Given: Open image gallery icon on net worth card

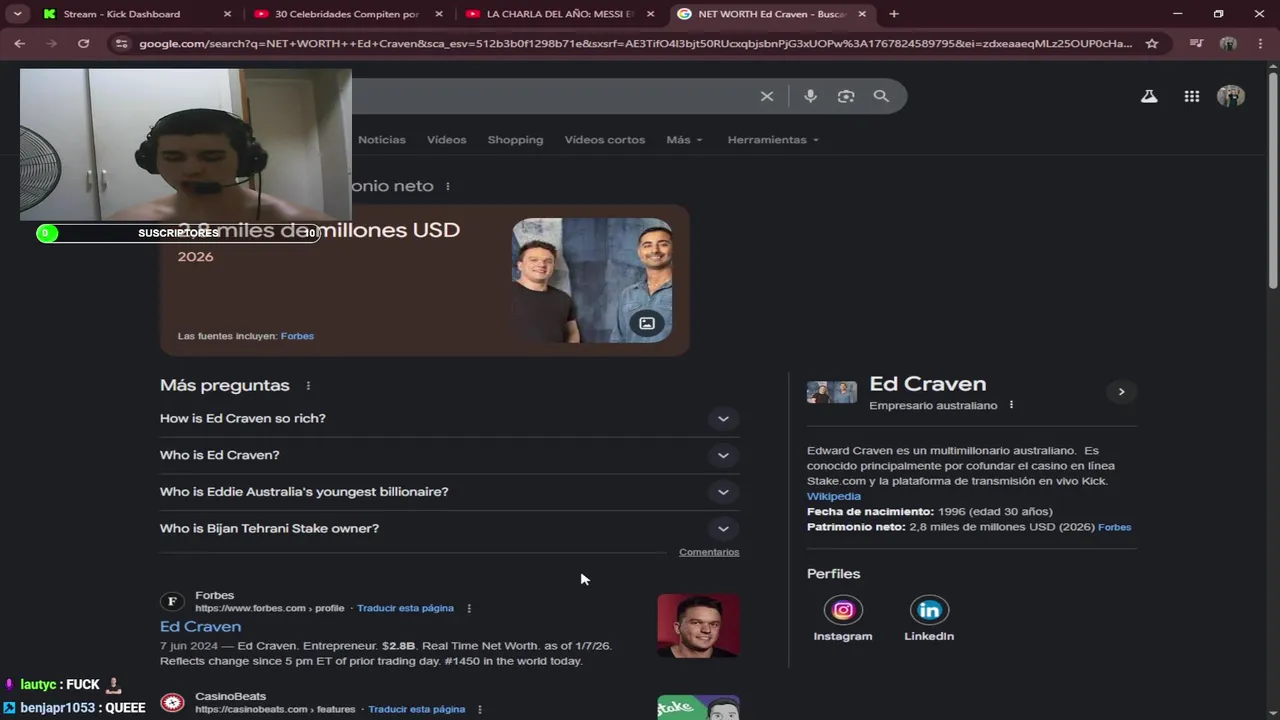Looking at the screenshot, I should pyautogui.click(x=647, y=323).
